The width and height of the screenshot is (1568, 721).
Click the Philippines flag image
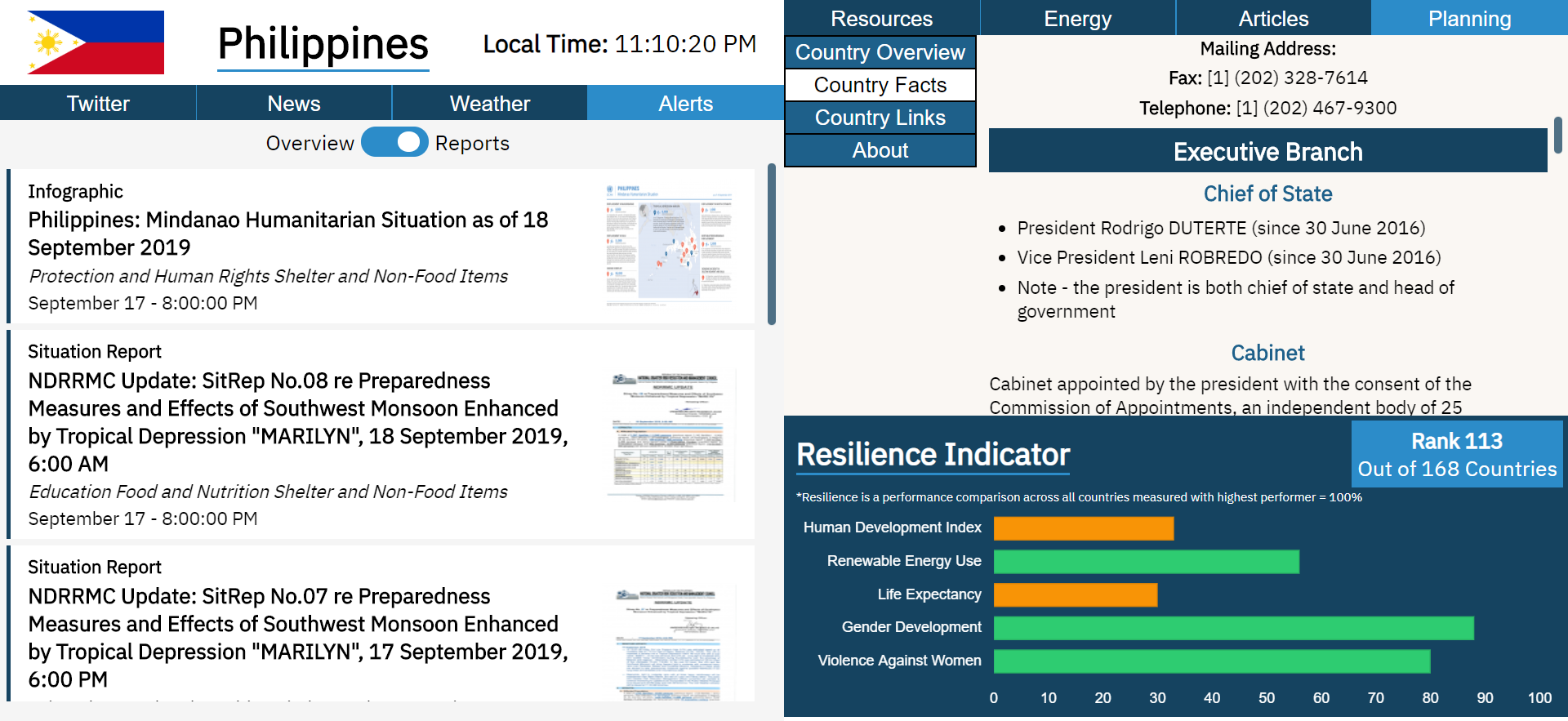click(x=96, y=42)
